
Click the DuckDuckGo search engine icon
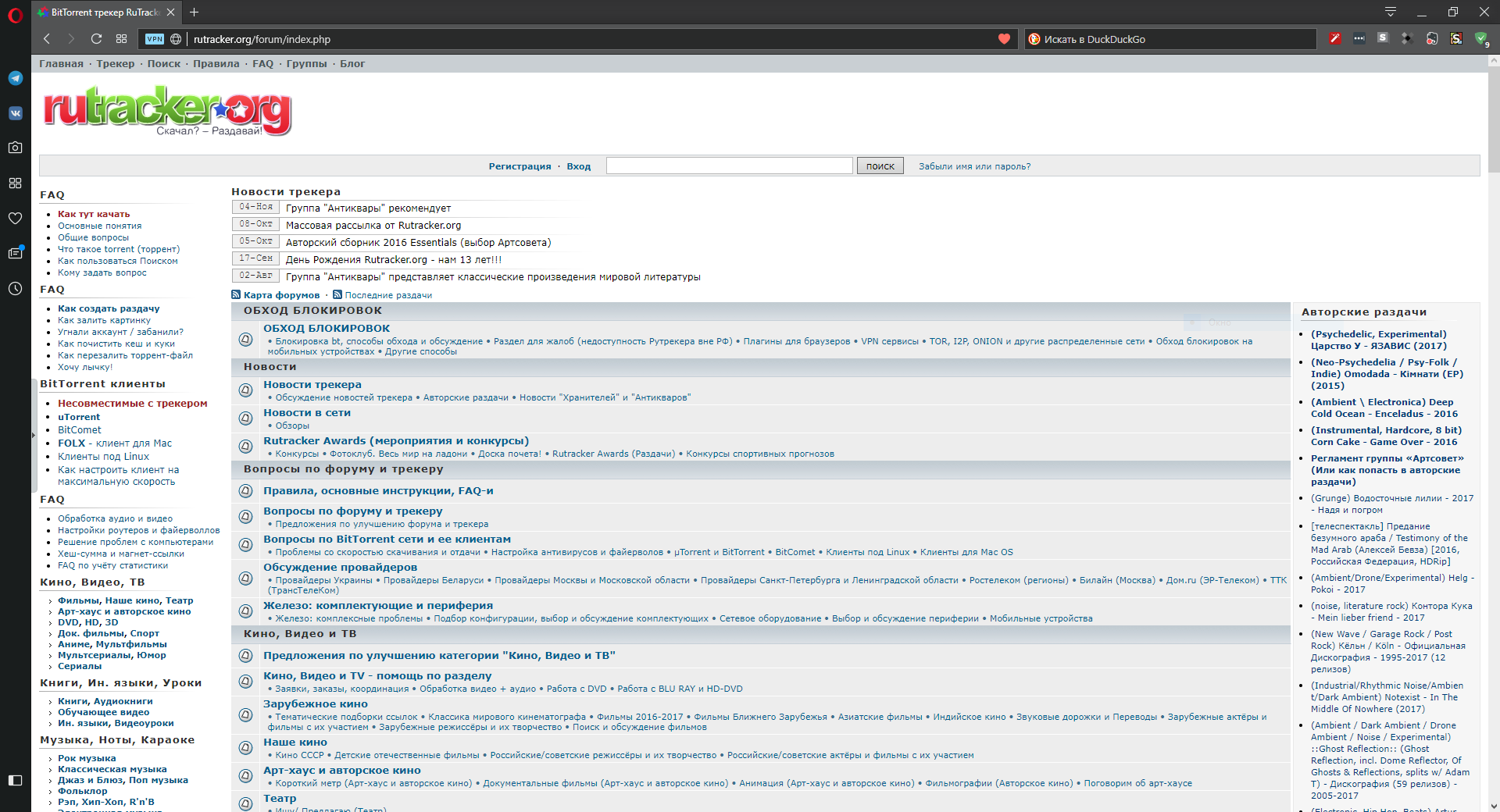click(1034, 39)
